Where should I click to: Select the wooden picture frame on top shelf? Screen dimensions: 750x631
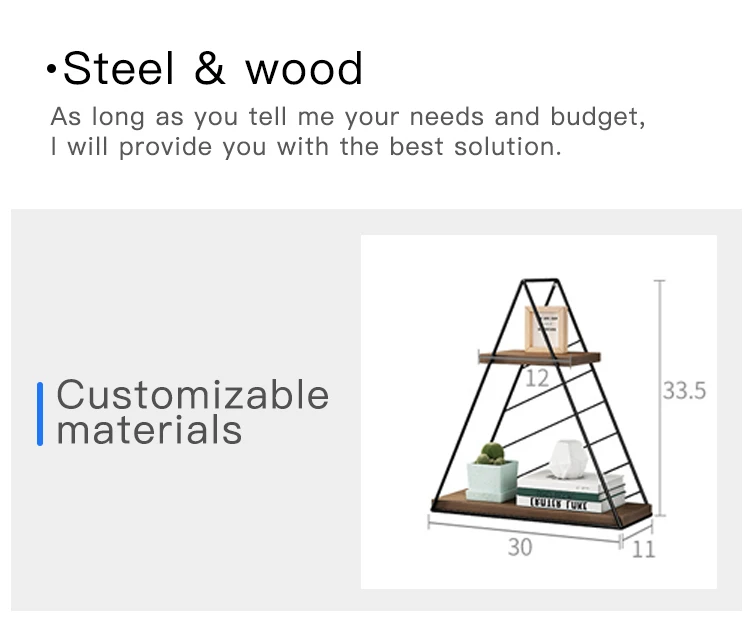click(x=546, y=329)
